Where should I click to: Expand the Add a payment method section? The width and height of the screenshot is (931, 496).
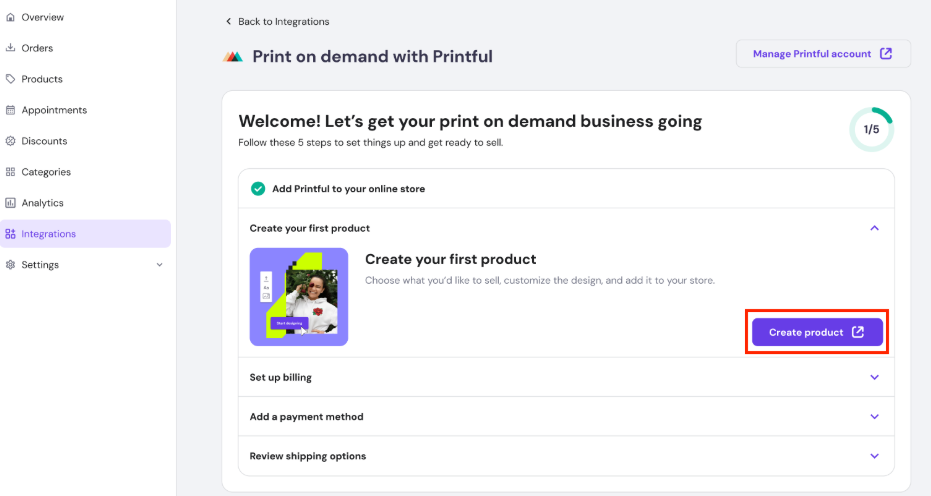pos(874,416)
